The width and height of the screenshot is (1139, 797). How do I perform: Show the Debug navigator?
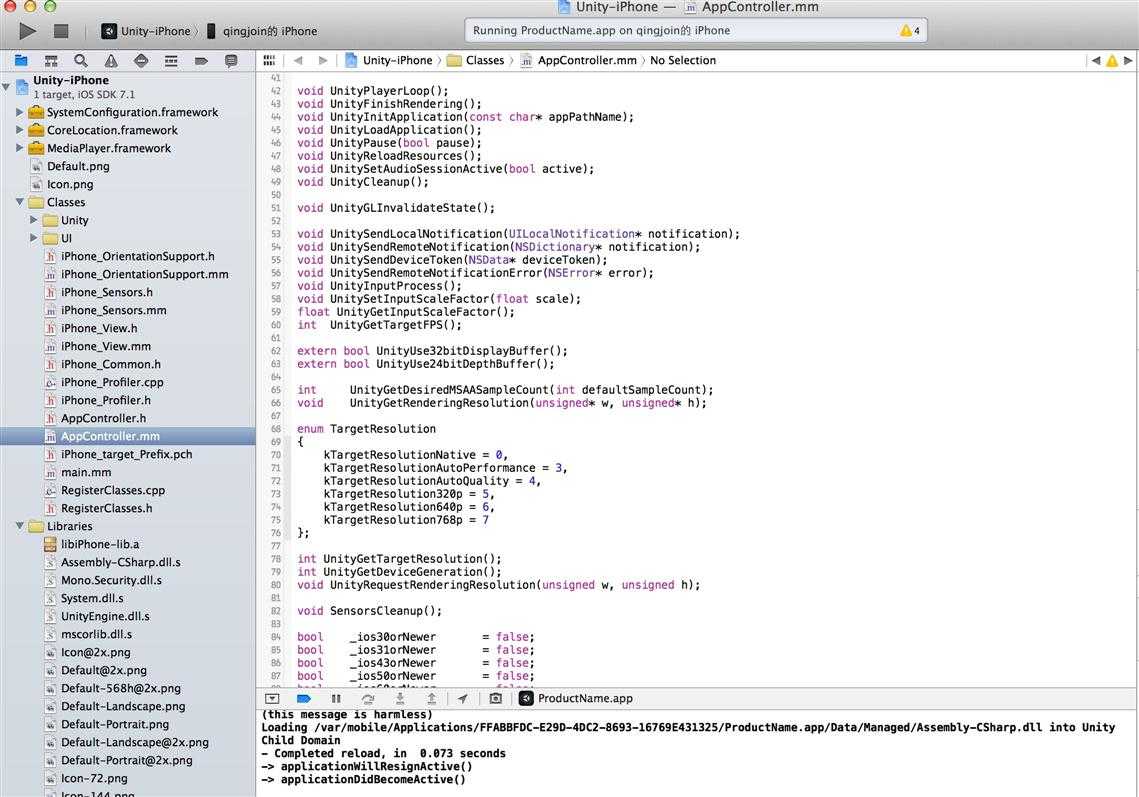(x=171, y=60)
